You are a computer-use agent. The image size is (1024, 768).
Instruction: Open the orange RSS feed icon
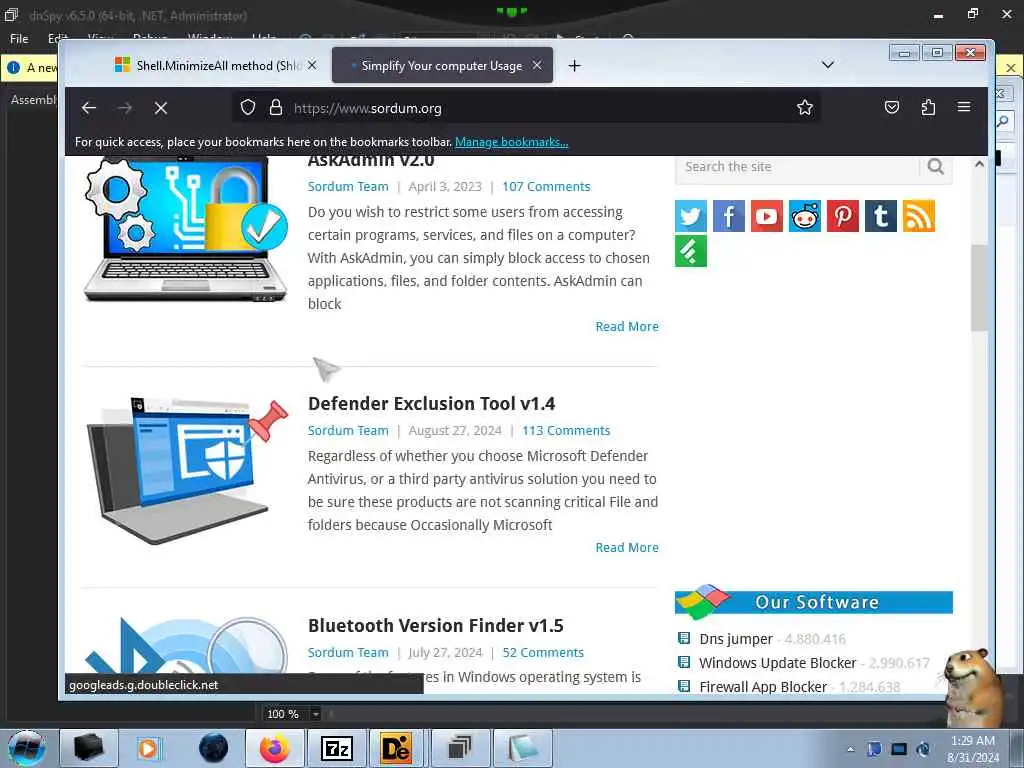coord(919,216)
